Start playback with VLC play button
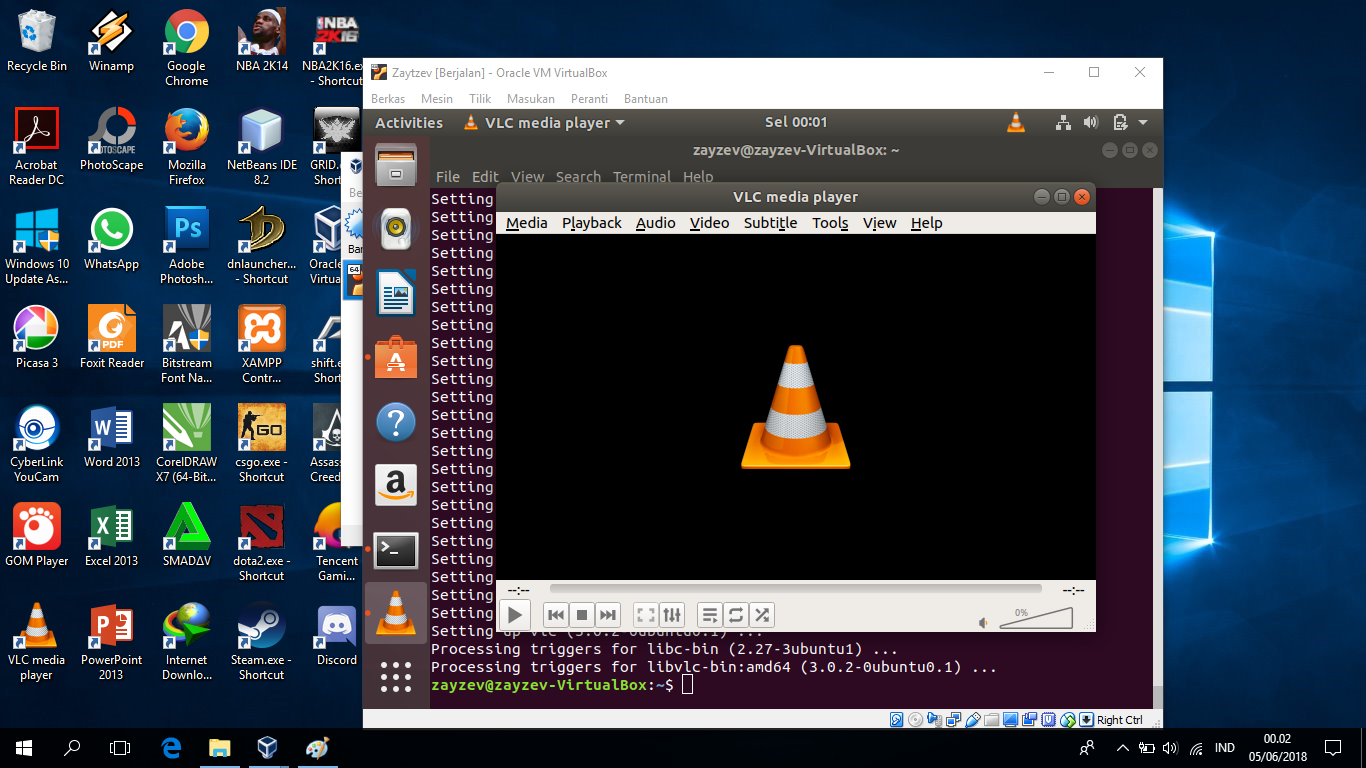This screenshot has width=1366, height=768. [514, 615]
